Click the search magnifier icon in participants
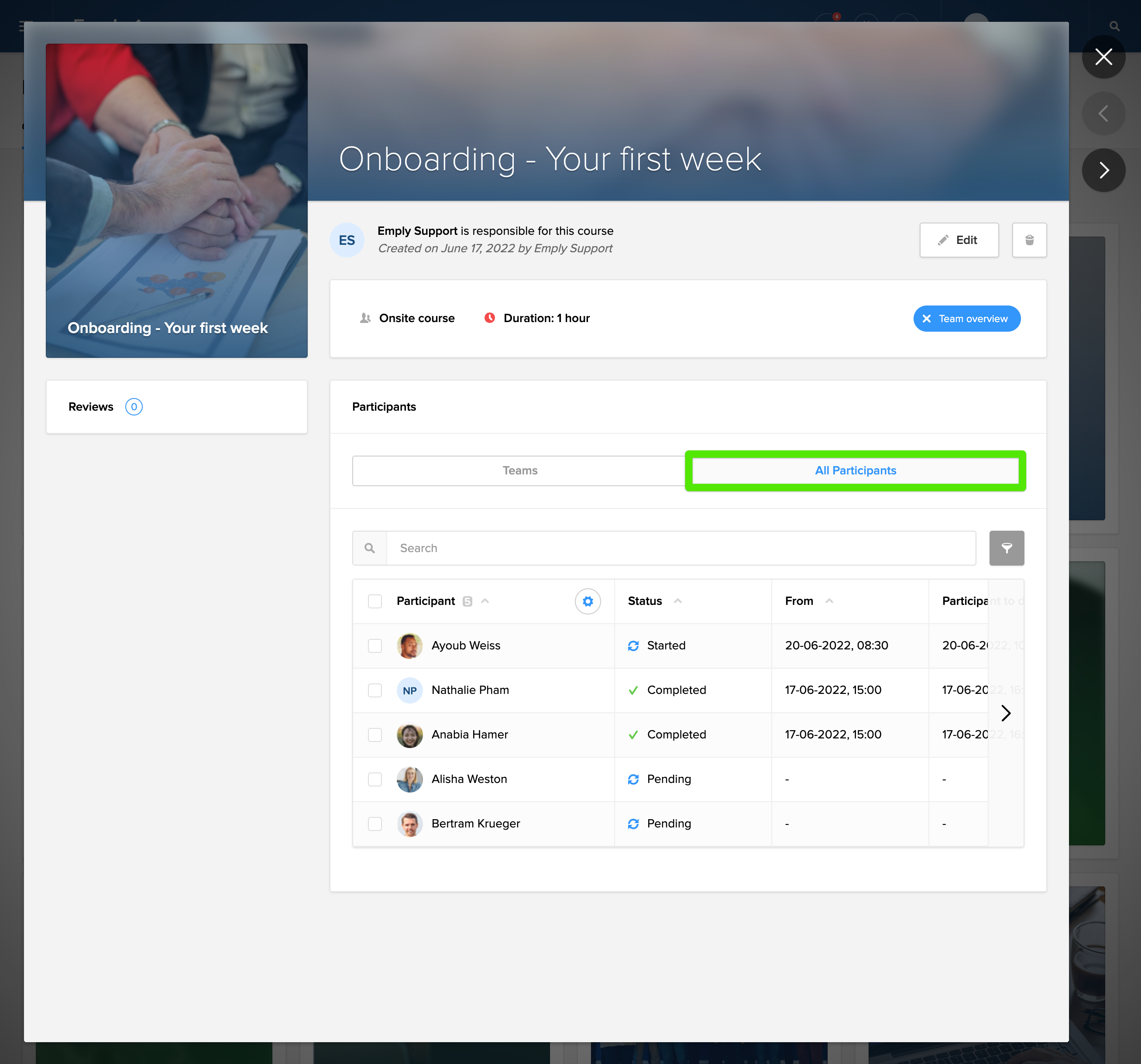Viewport: 1141px width, 1064px height. point(370,548)
